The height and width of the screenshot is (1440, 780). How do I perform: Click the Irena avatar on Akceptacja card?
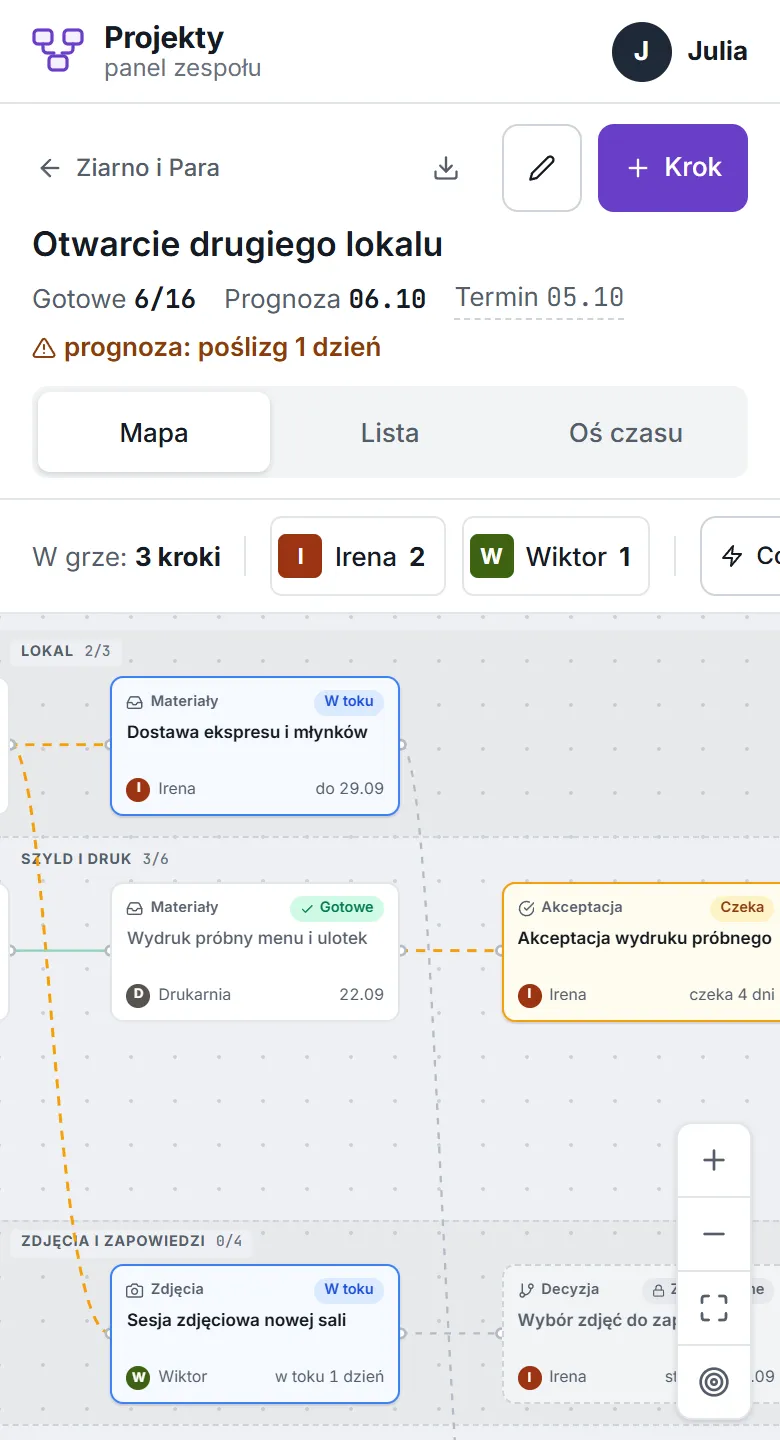pyautogui.click(x=530, y=995)
